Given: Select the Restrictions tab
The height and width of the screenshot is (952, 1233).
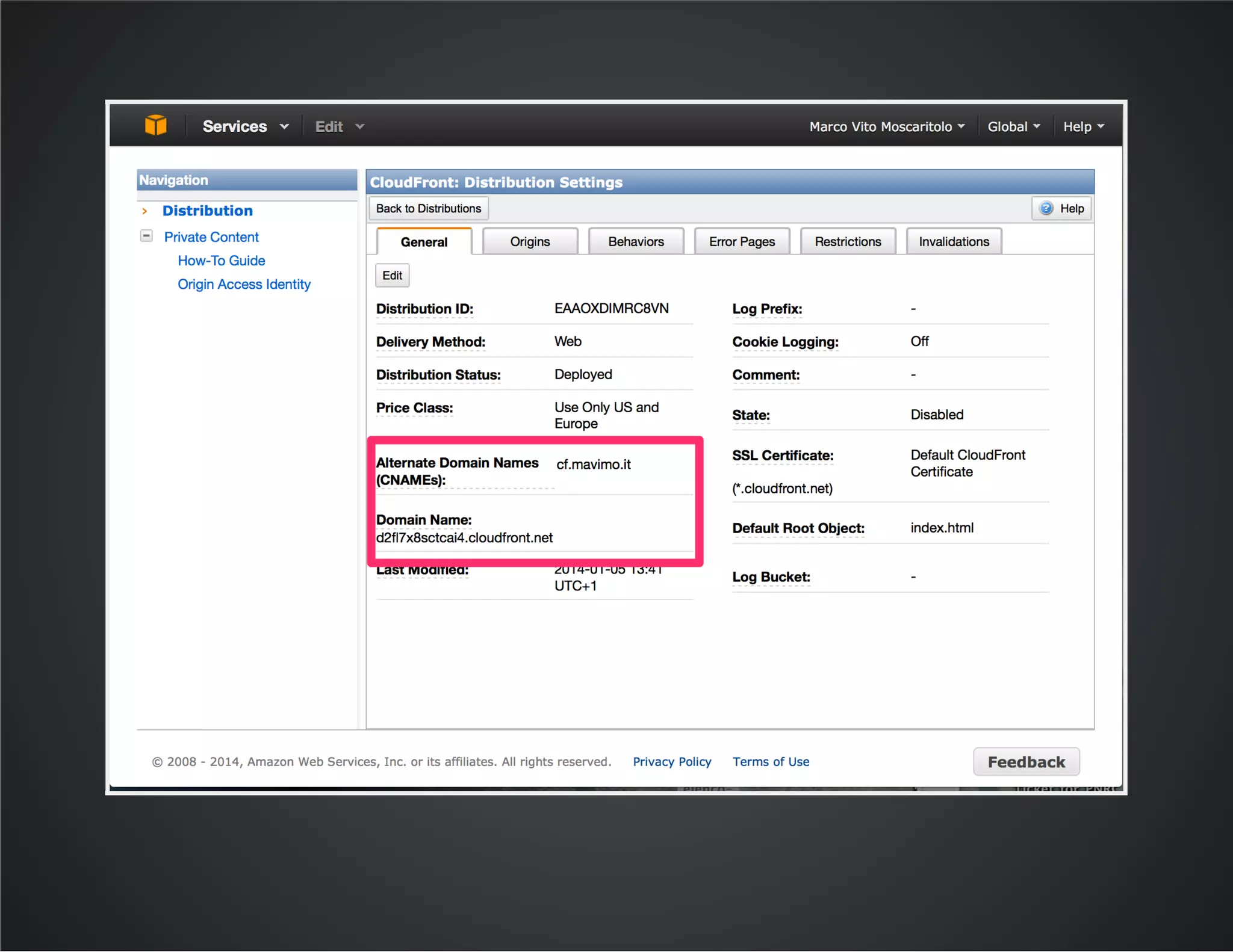Looking at the screenshot, I should (x=848, y=241).
